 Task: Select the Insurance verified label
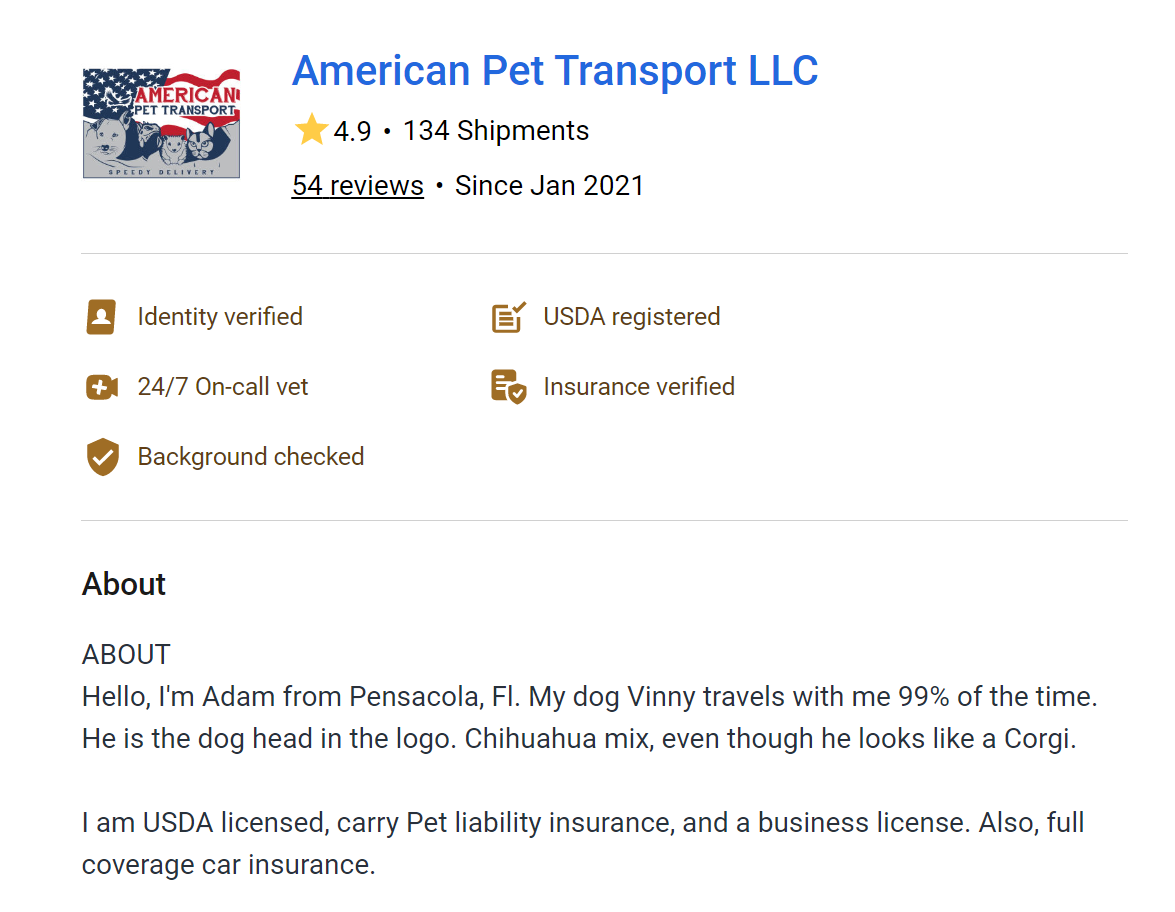click(x=639, y=387)
